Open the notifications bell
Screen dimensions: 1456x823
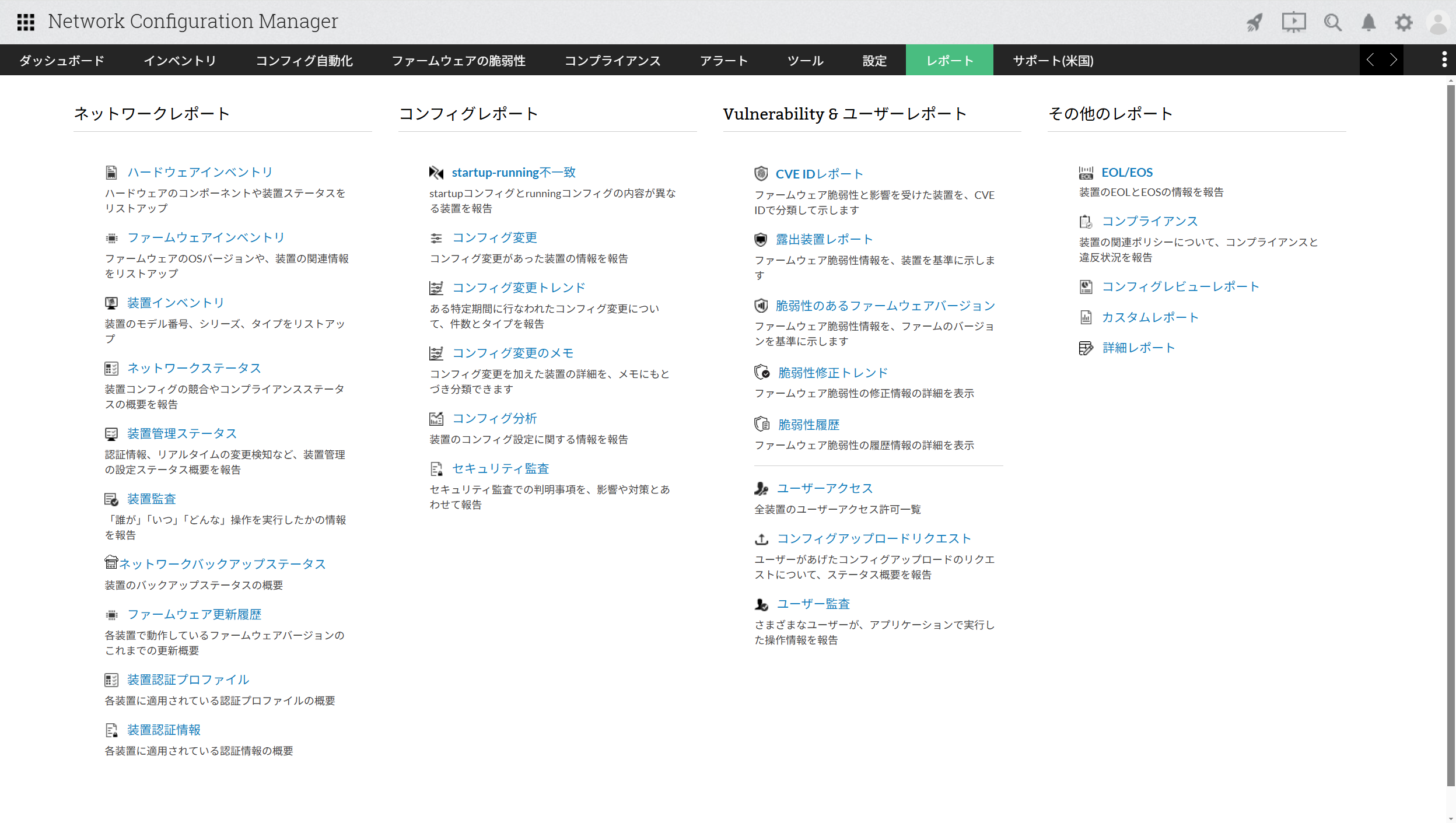pyautogui.click(x=1368, y=22)
